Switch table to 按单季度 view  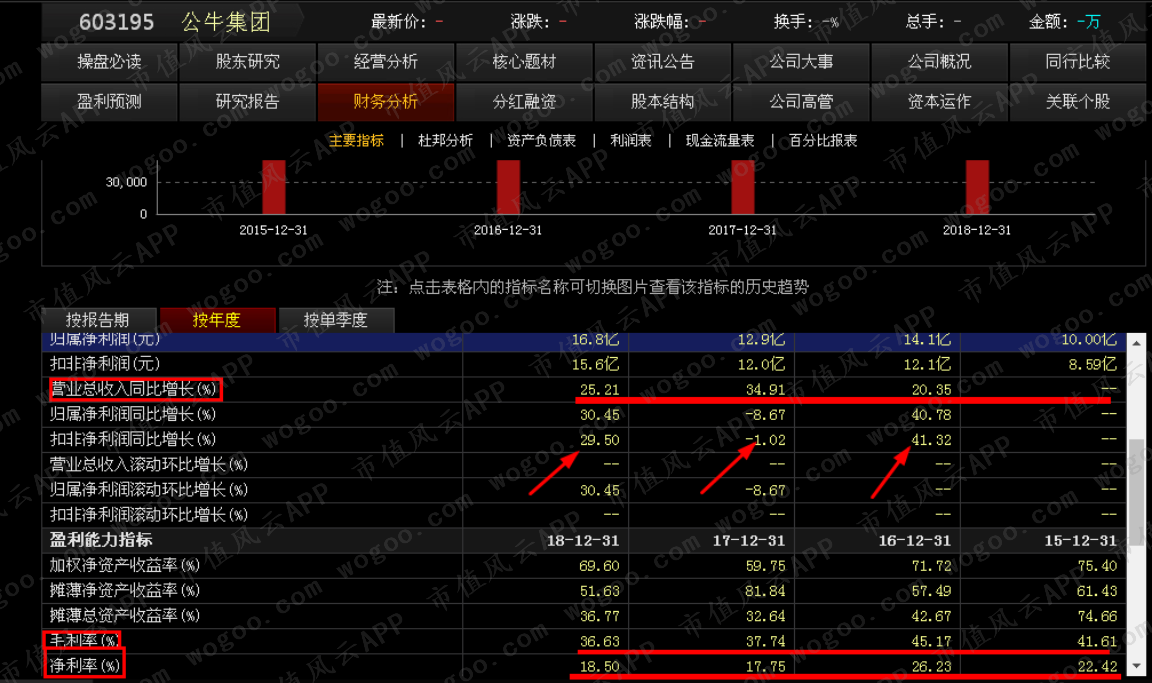[336, 320]
